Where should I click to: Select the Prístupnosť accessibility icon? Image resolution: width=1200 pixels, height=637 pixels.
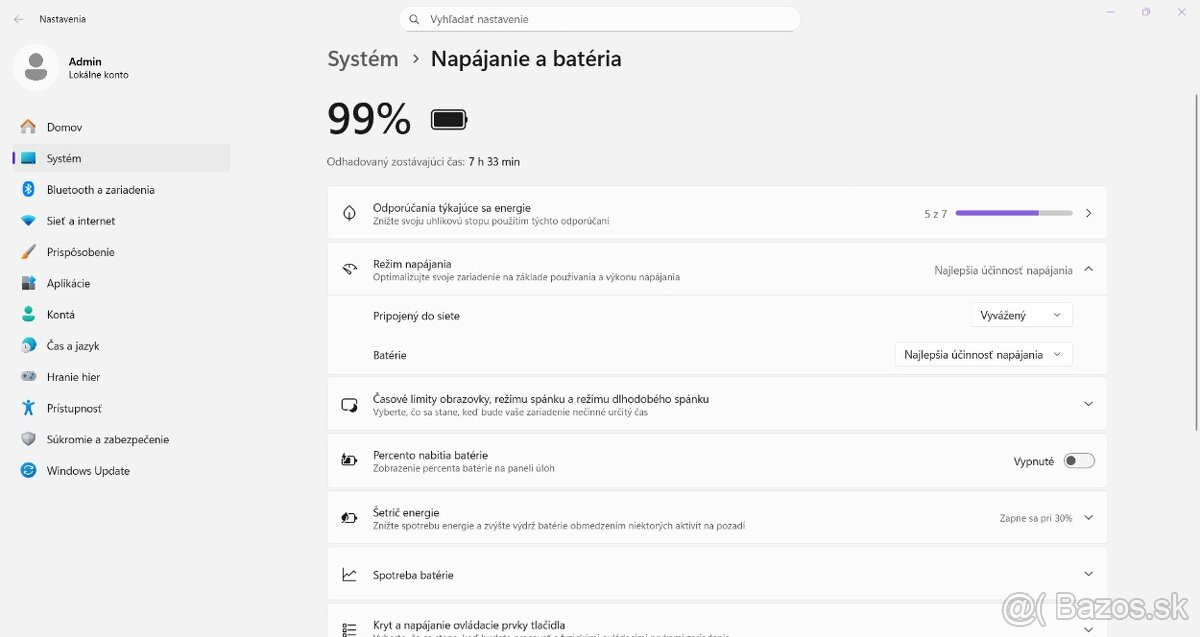click(x=27, y=407)
